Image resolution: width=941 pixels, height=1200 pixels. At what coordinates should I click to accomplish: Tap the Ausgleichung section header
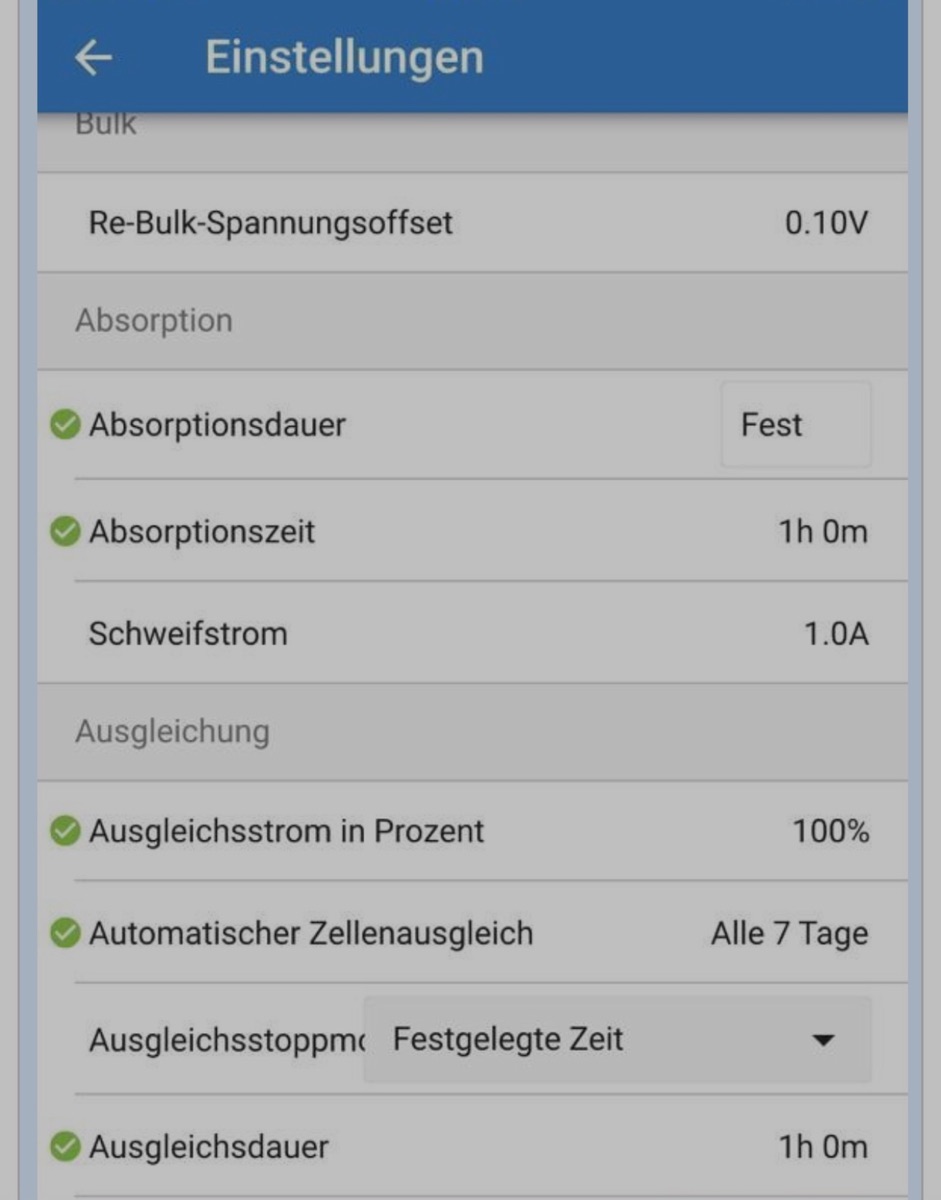click(172, 732)
